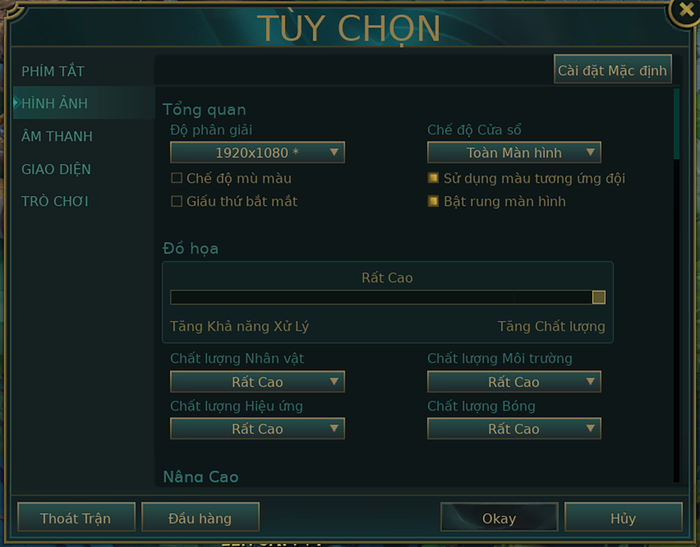
Task: Switch to the Âm Thanh tab
Action: tap(57, 136)
